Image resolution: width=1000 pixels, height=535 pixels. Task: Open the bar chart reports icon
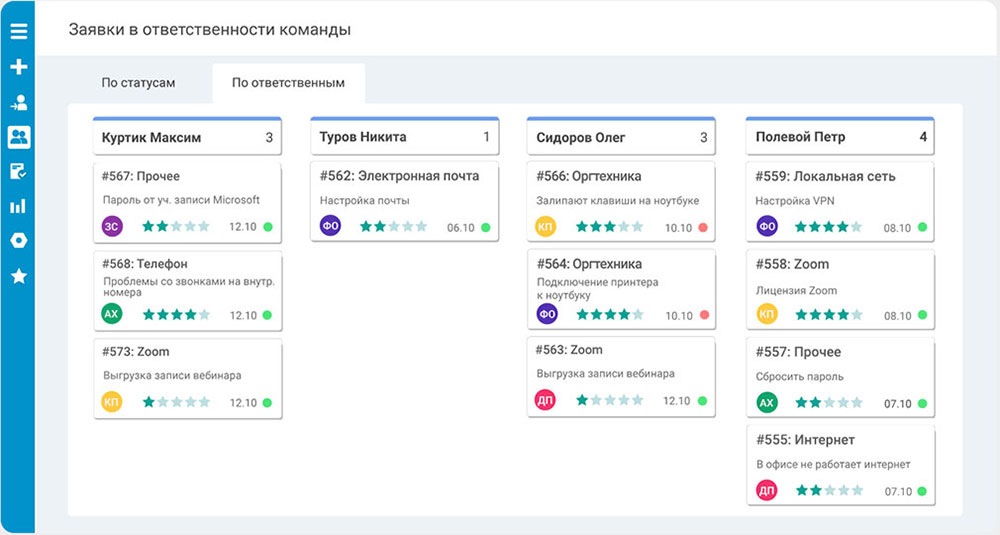click(18, 207)
